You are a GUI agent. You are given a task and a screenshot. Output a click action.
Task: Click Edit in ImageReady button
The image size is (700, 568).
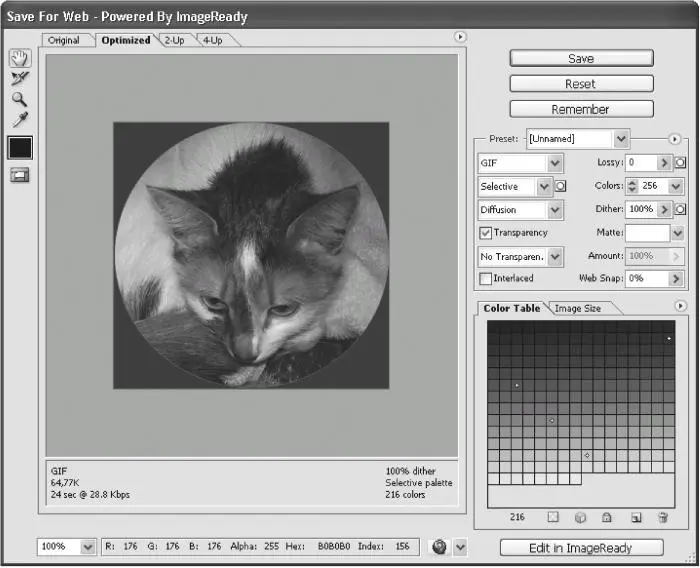(x=581, y=547)
